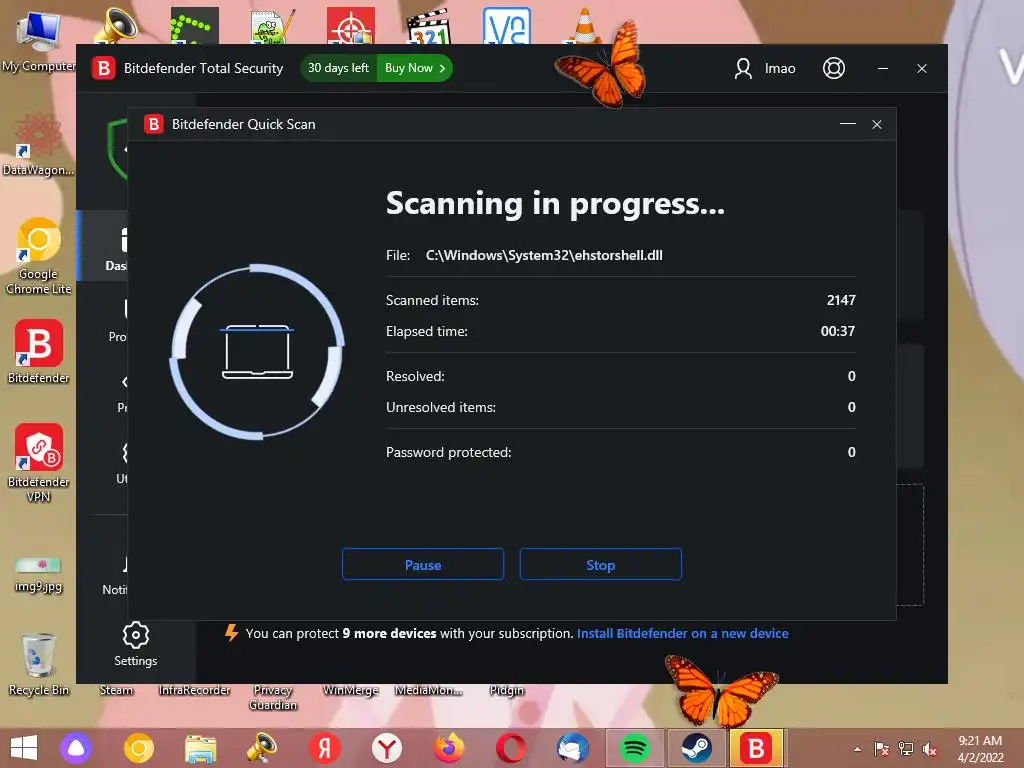Open the InfraRecorder desktop shortcut label
This screenshot has width=1024, height=768.
click(x=195, y=690)
